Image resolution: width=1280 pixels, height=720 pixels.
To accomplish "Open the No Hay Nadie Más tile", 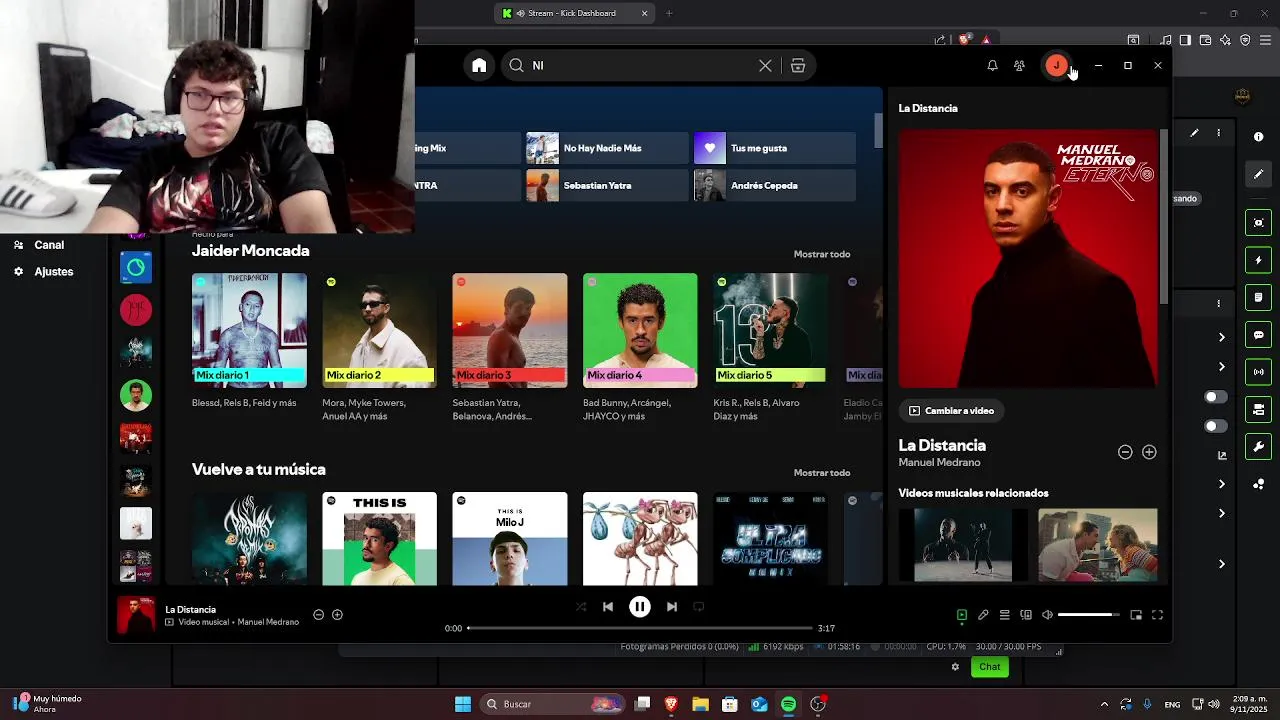I will [x=607, y=148].
